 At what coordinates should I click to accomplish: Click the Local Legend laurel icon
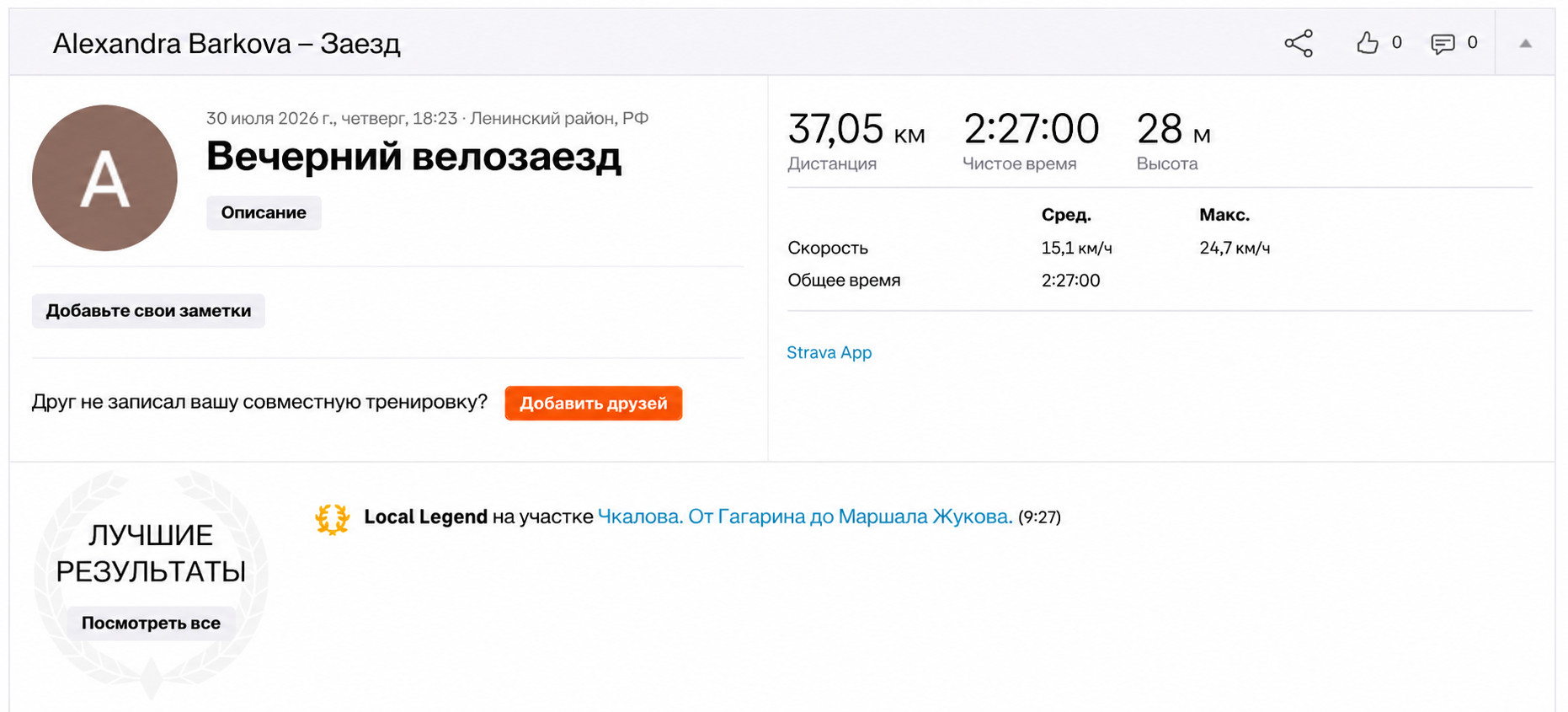[x=333, y=518]
